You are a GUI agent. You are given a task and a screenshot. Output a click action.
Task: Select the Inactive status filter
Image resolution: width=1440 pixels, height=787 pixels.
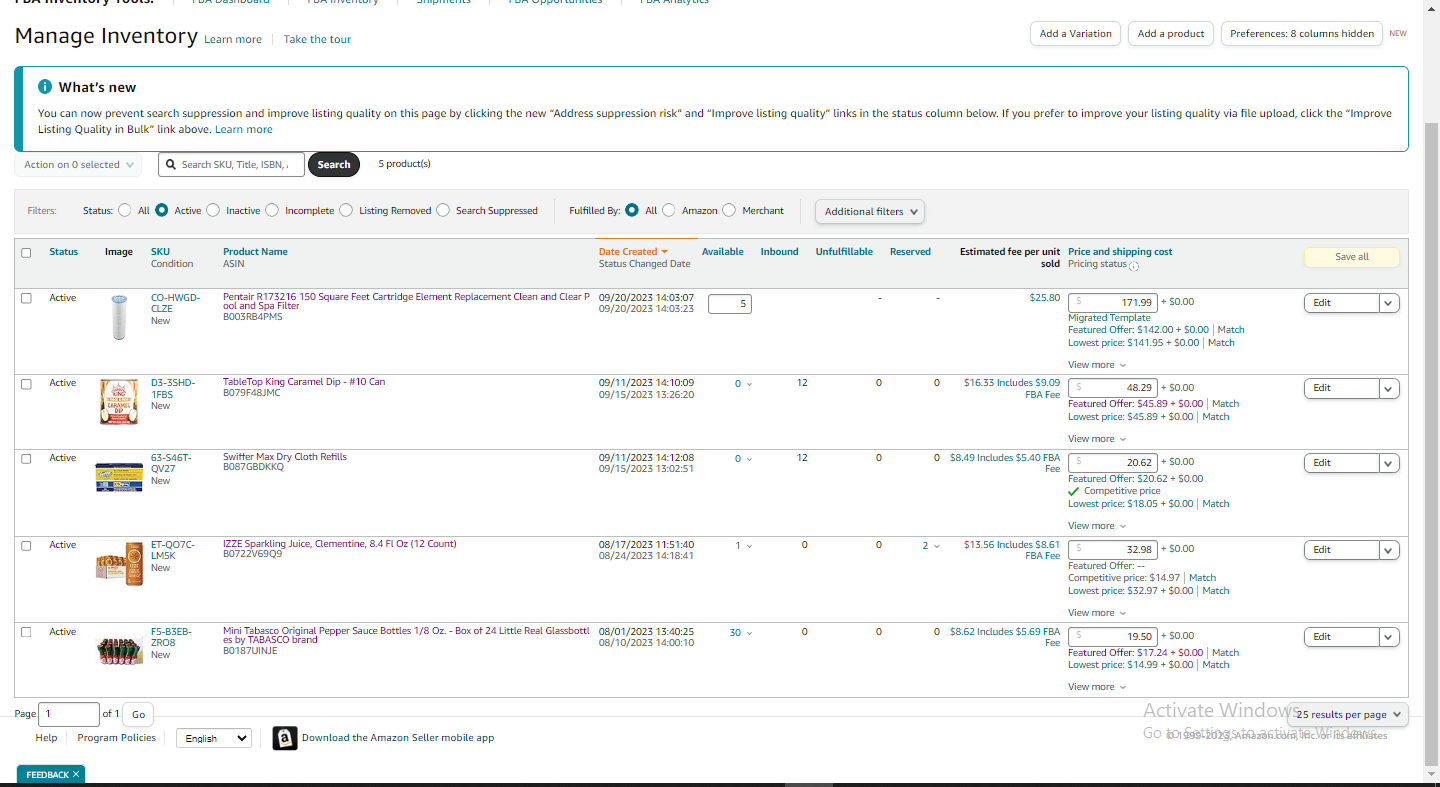tap(213, 211)
